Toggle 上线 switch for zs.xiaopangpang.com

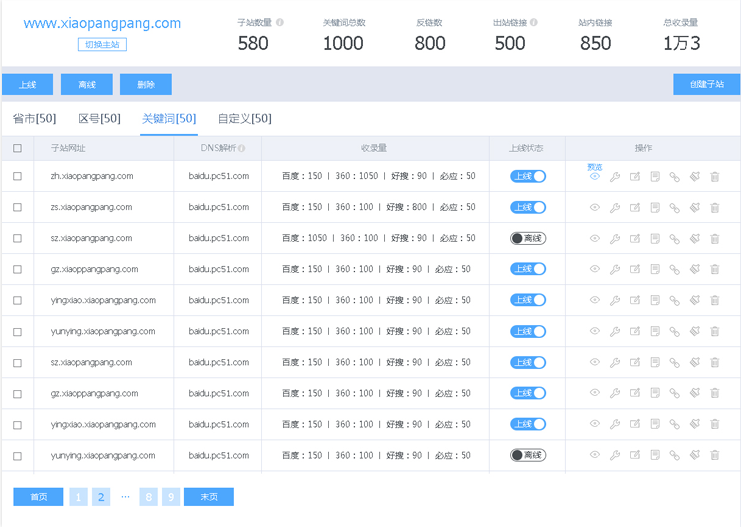528,208
